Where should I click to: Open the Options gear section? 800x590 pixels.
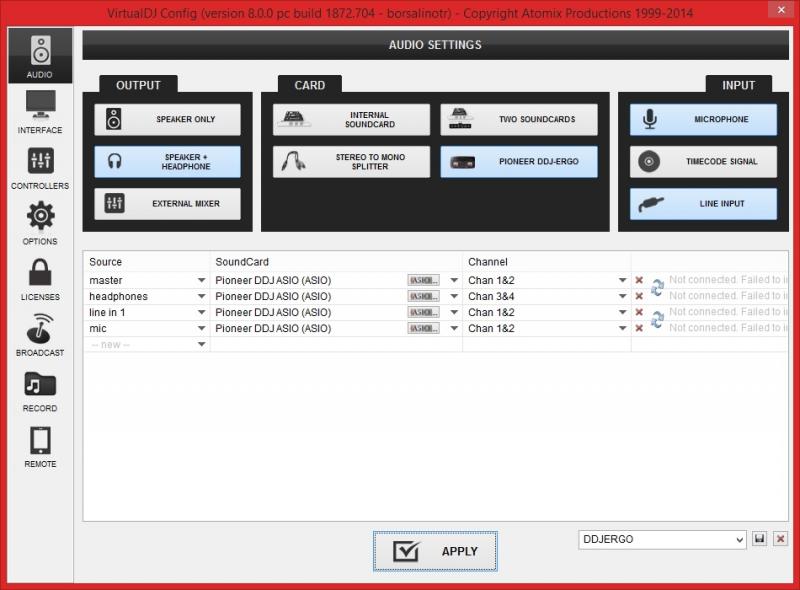40,224
